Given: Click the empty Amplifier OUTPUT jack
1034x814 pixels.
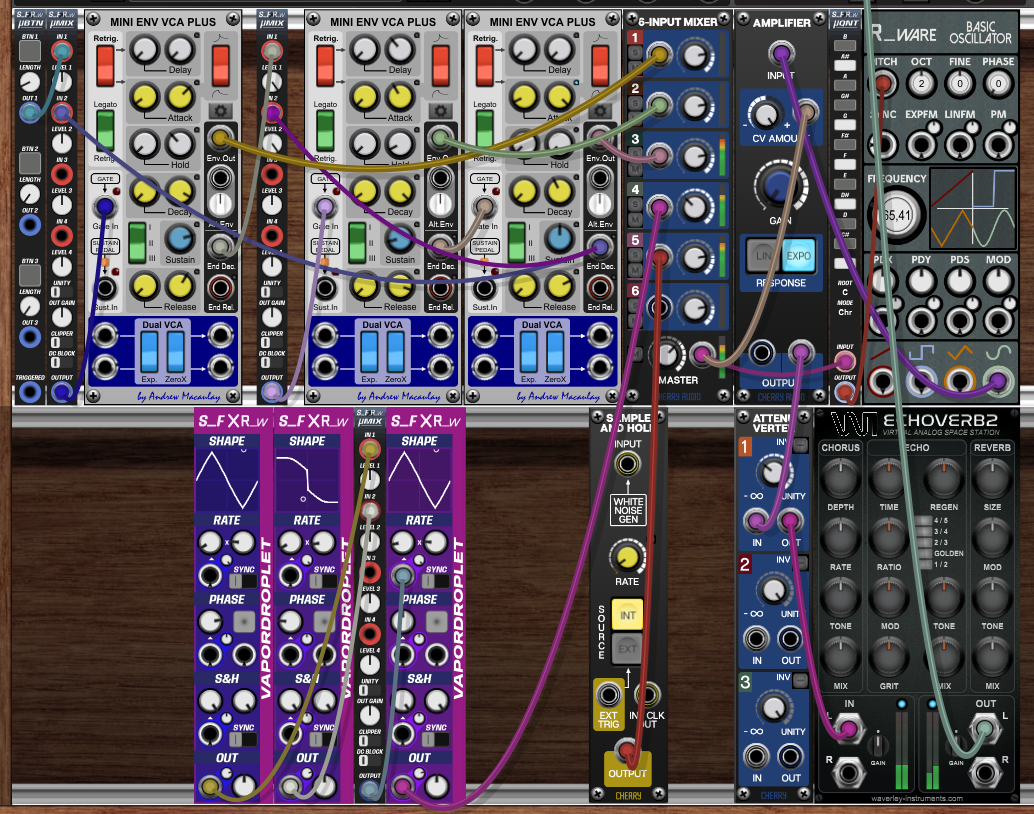Looking at the screenshot, I should [762, 353].
